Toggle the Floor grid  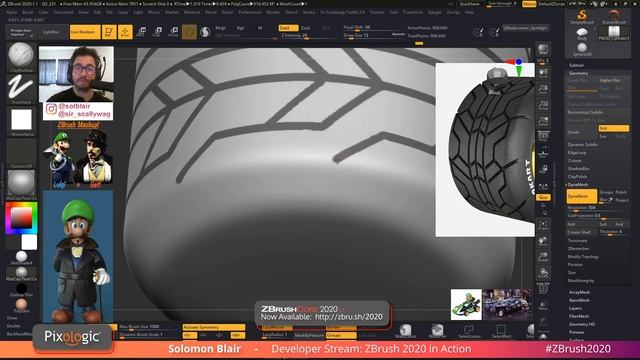[x=543, y=153]
